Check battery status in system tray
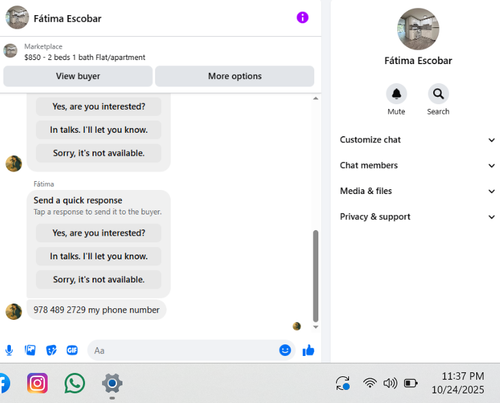This screenshot has width=500, height=403. tap(411, 383)
